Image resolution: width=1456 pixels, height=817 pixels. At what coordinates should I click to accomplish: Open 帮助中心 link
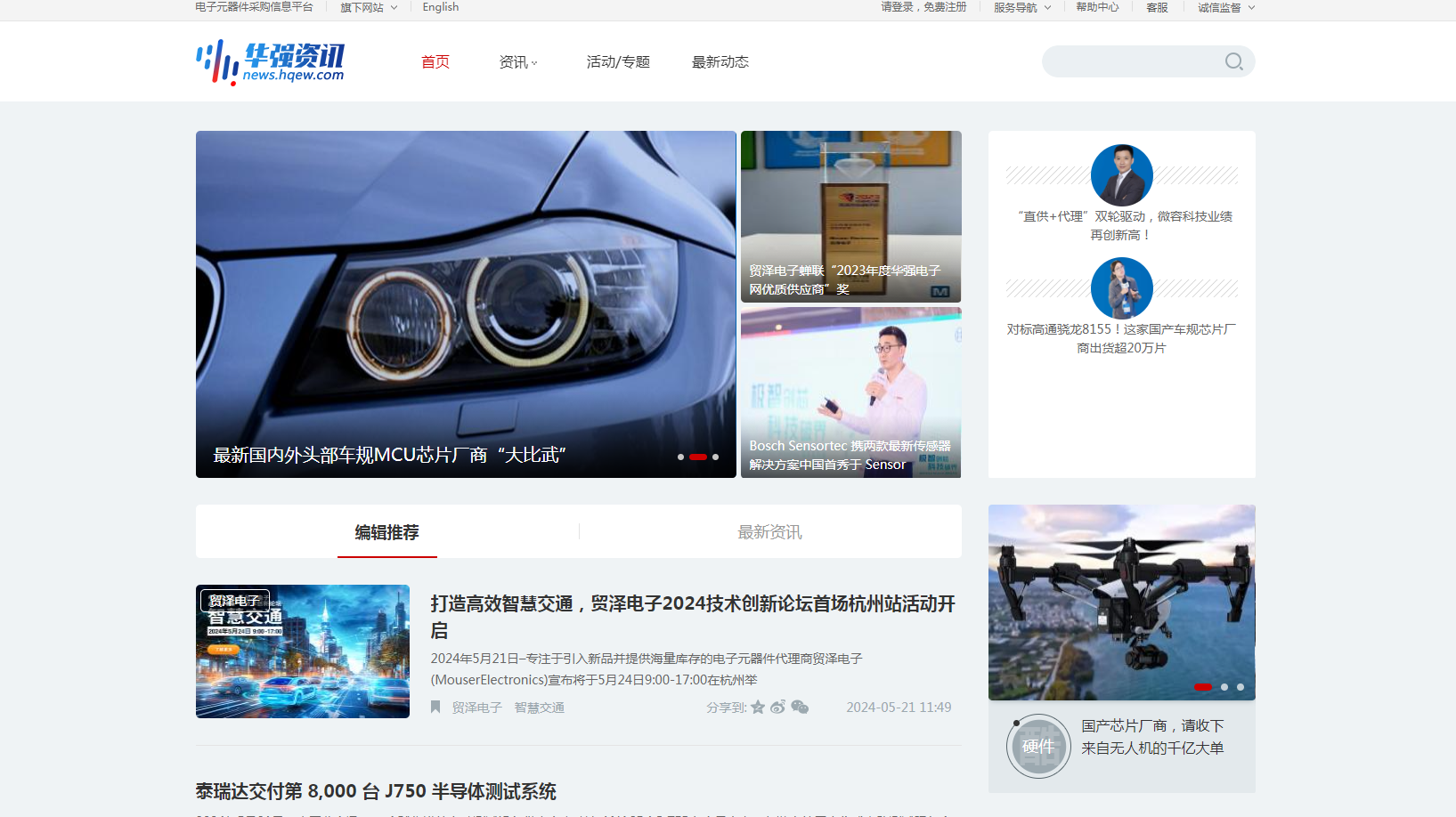coord(1097,7)
